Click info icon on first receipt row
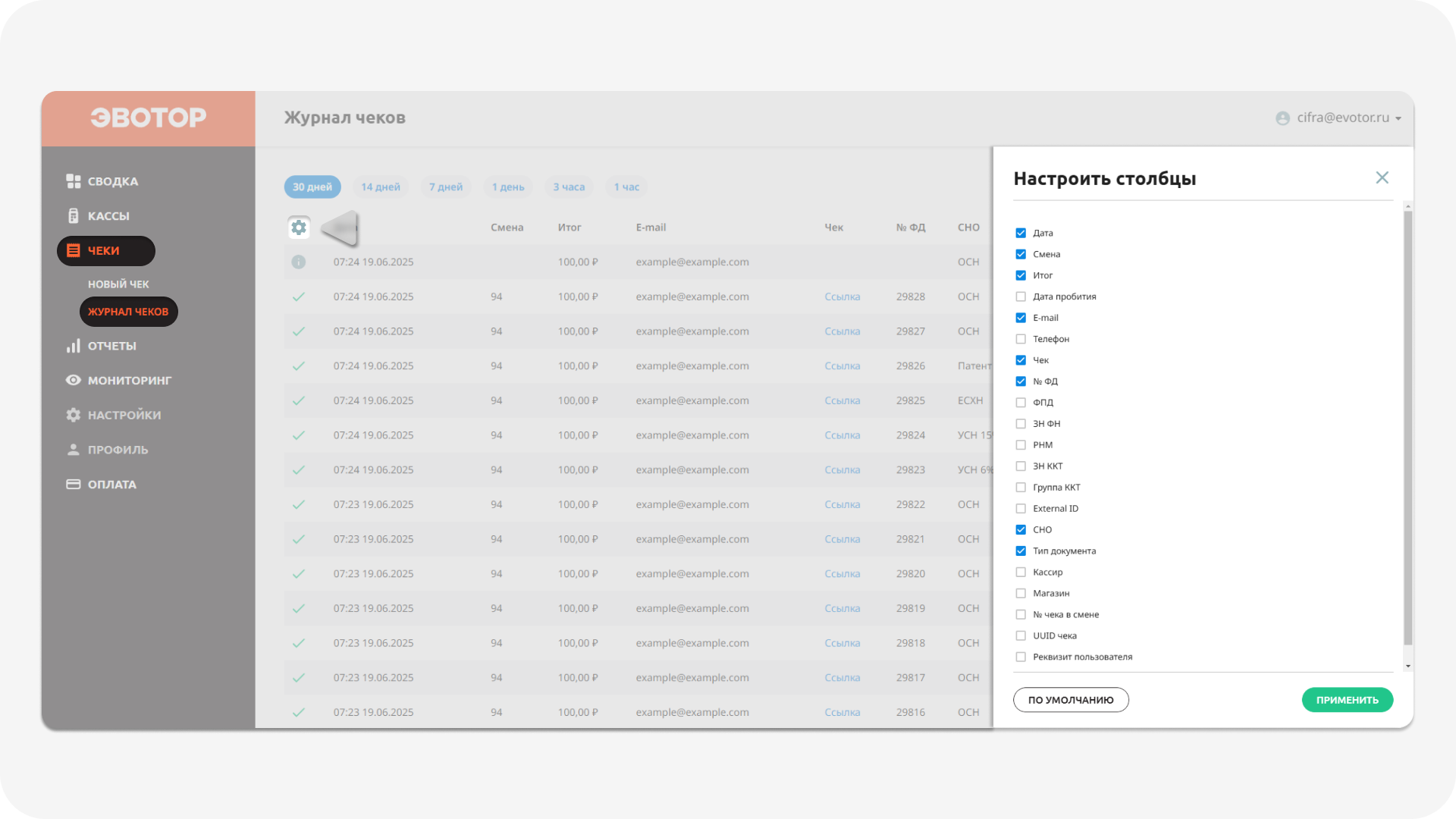1456x819 pixels. click(299, 262)
